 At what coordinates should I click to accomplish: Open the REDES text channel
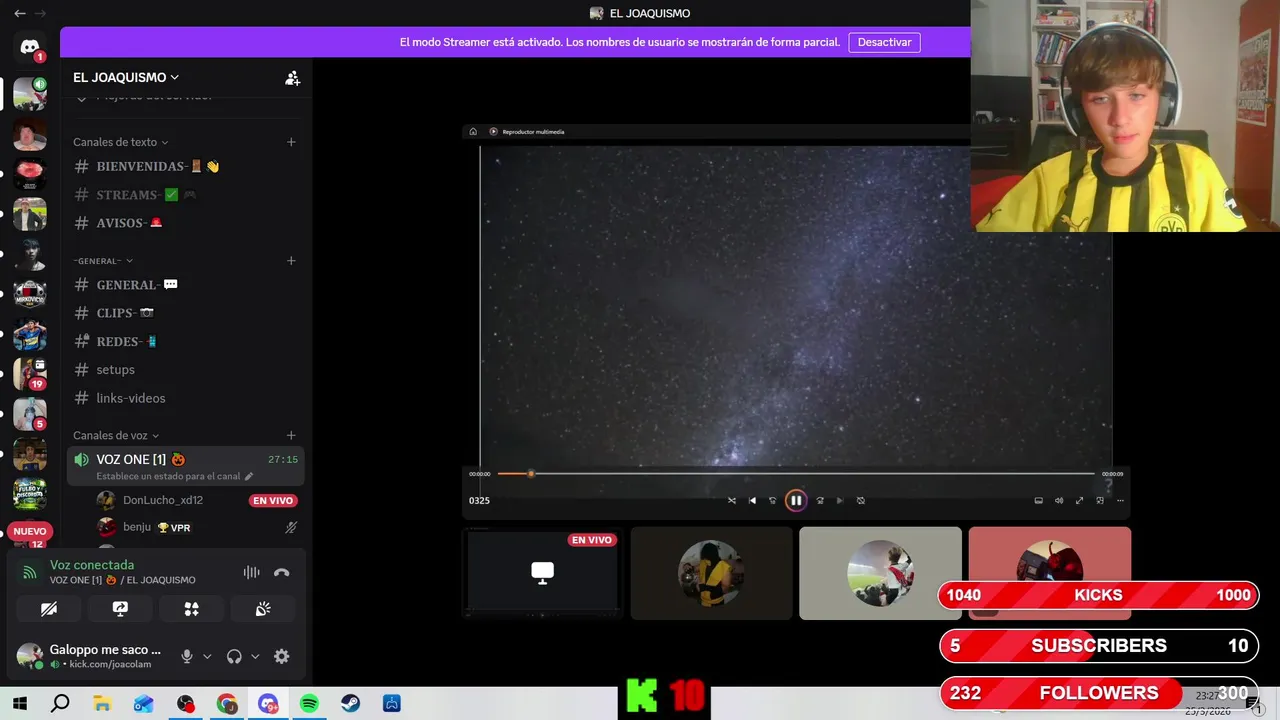(186, 341)
